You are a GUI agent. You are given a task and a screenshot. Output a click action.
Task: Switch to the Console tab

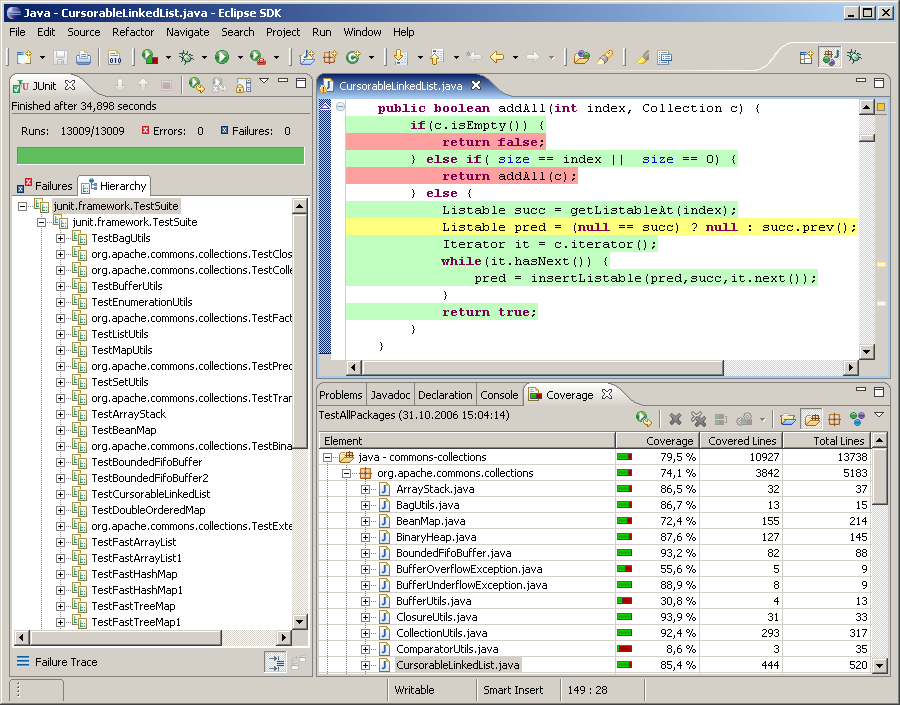[x=499, y=394]
